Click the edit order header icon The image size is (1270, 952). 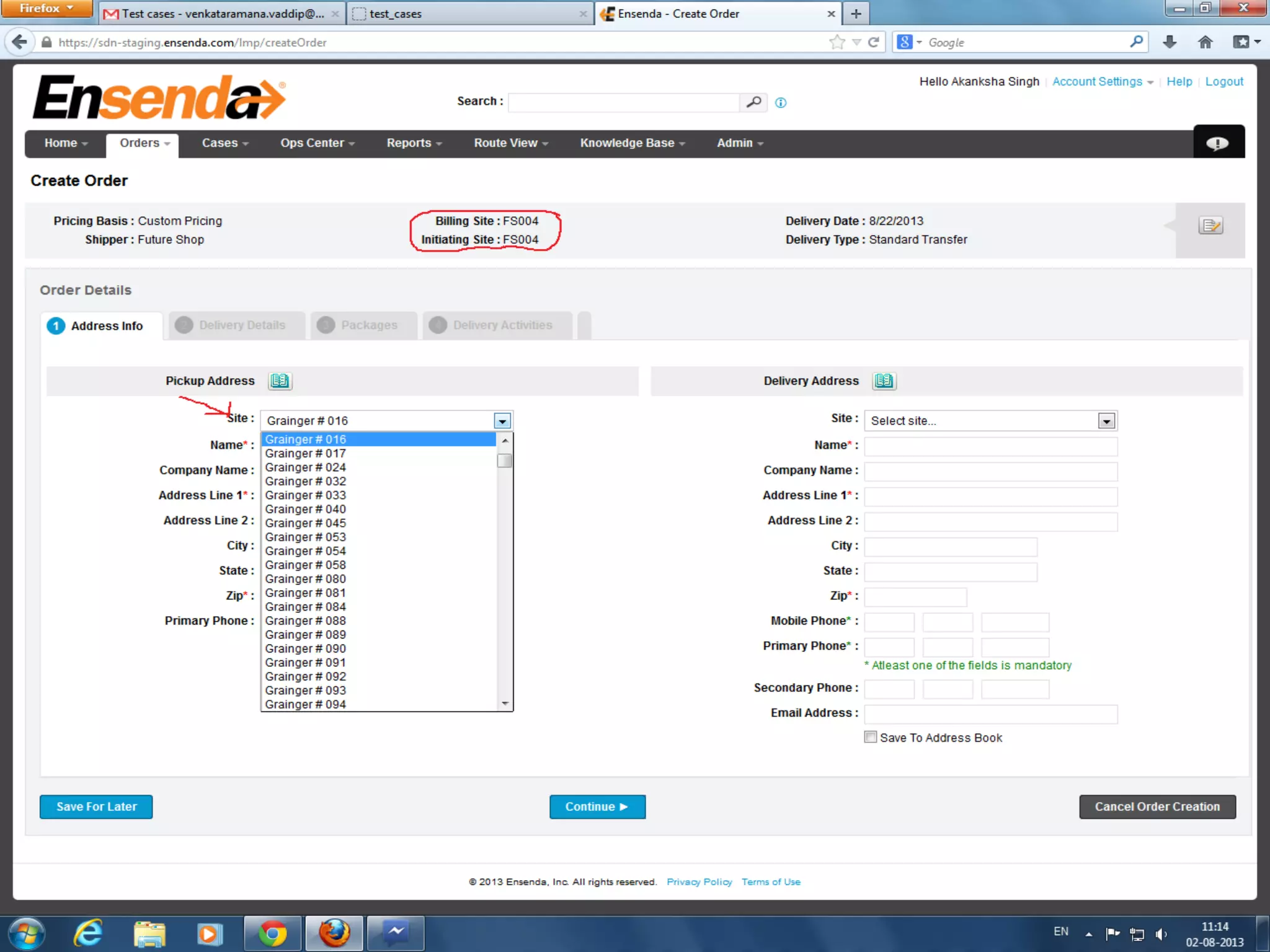pyautogui.click(x=1210, y=226)
